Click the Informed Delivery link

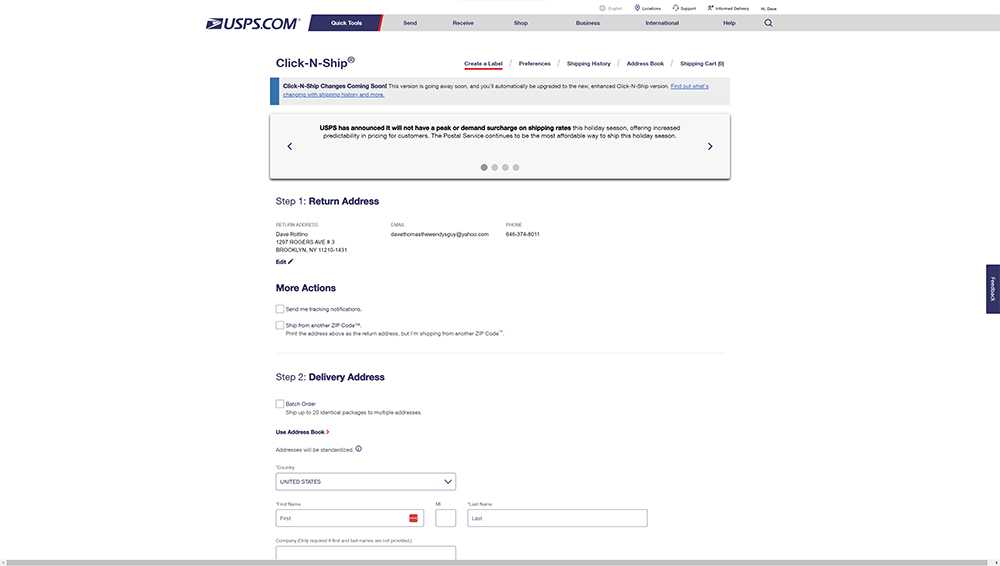732,8
